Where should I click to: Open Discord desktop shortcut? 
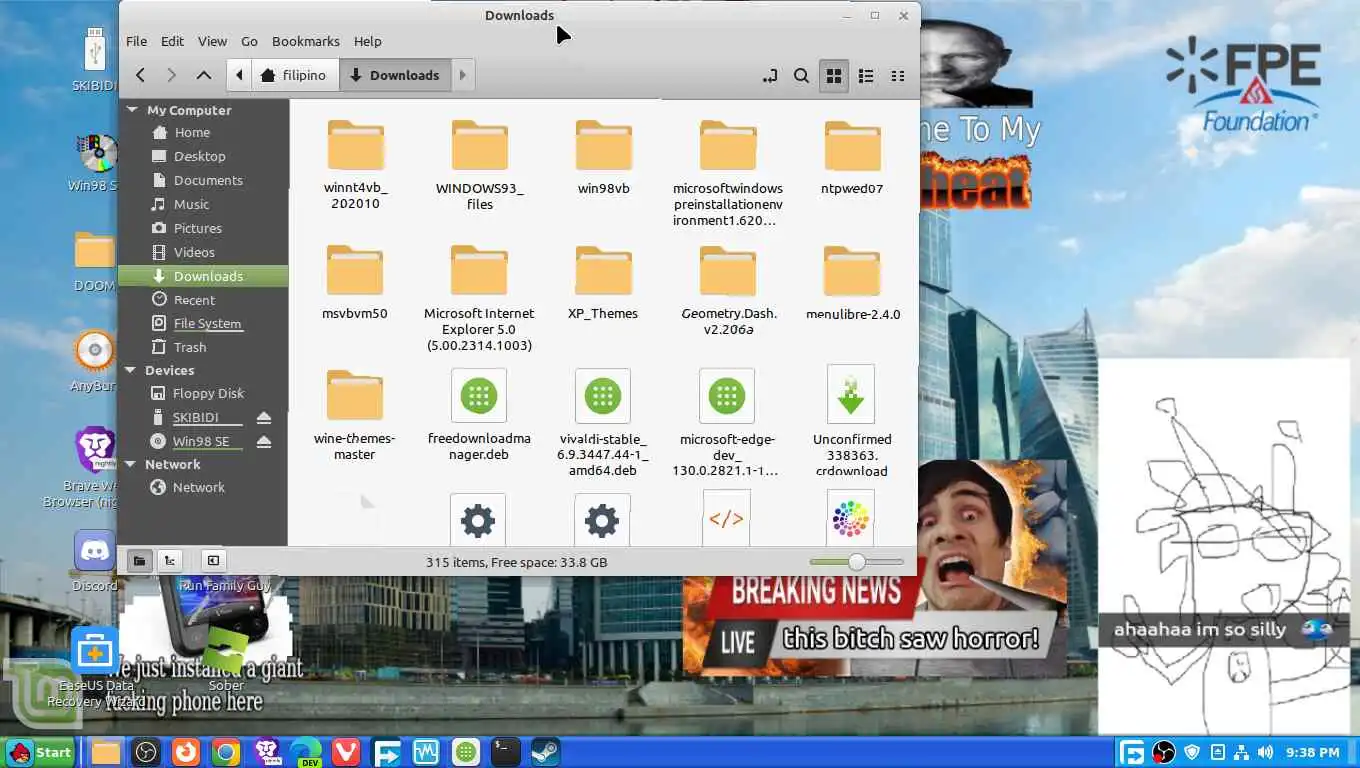[x=95, y=561]
